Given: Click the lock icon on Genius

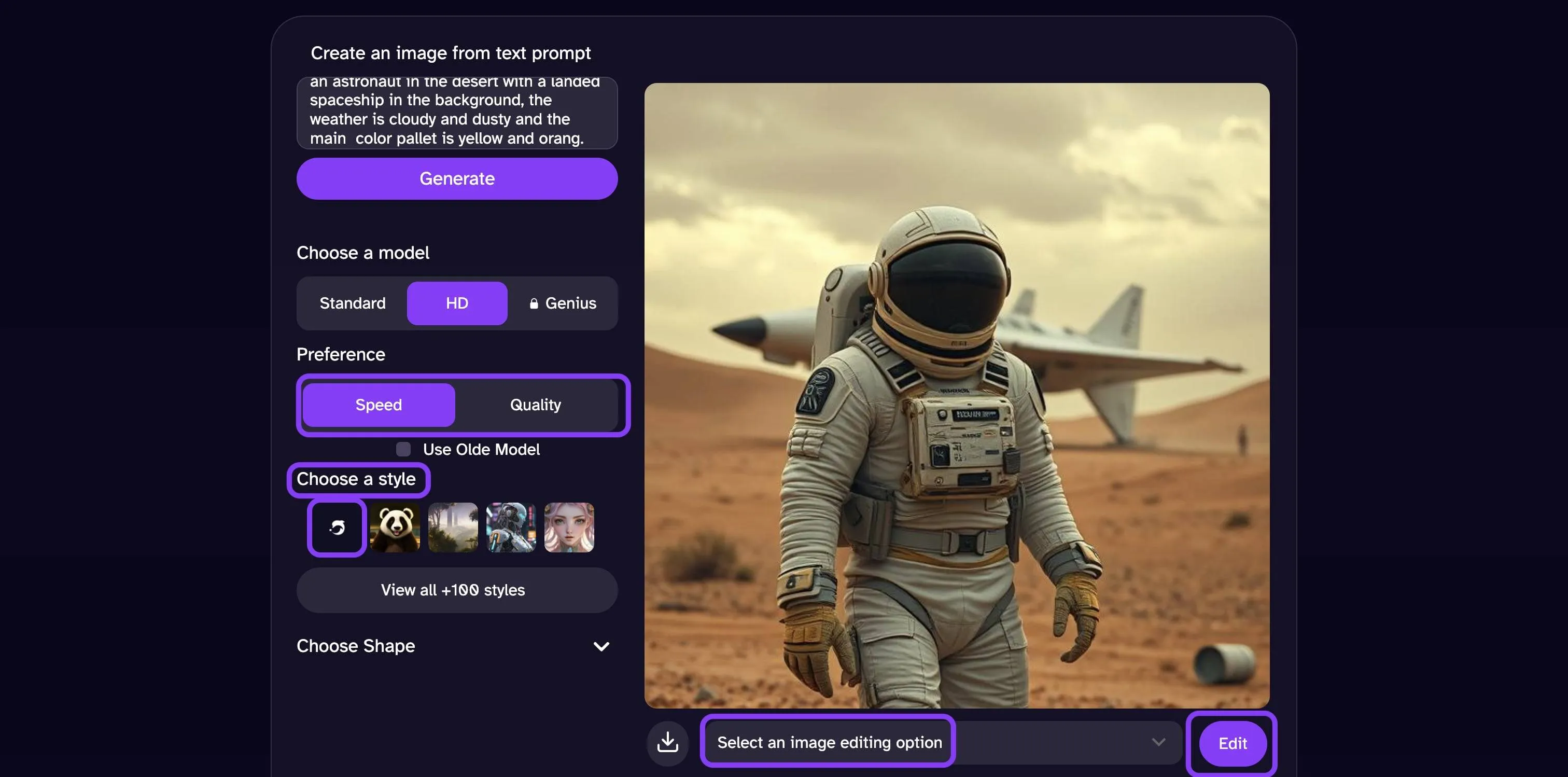Looking at the screenshot, I should (x=534, y=303).
